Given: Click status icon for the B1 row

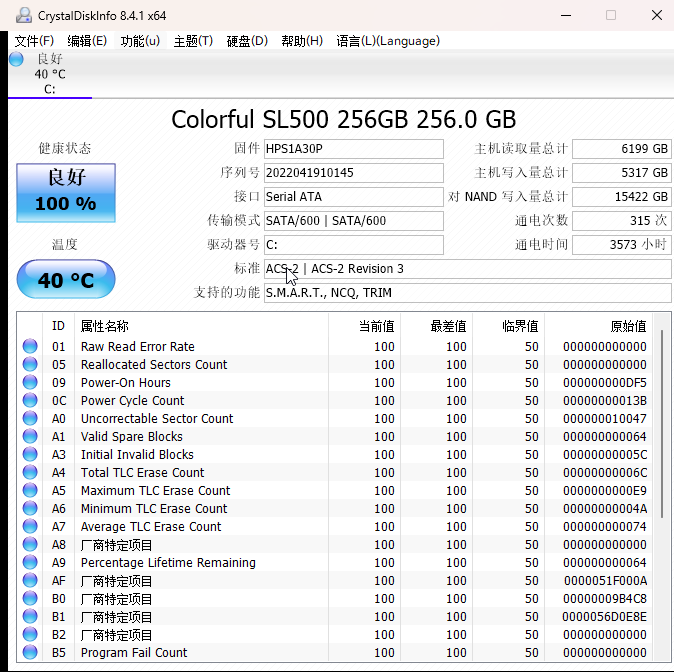Looking at the screenshot, I should (x=30, y=617).
